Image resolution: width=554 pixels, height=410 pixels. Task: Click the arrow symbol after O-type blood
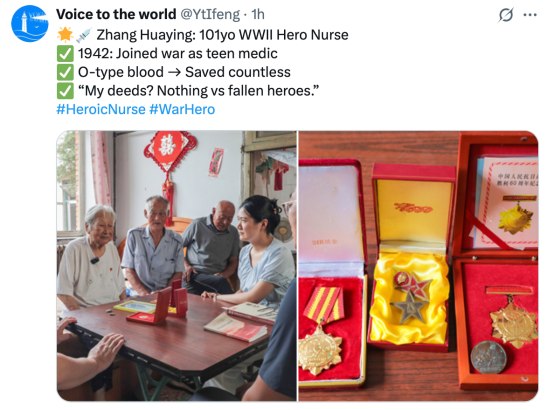(x=174, y=72)
